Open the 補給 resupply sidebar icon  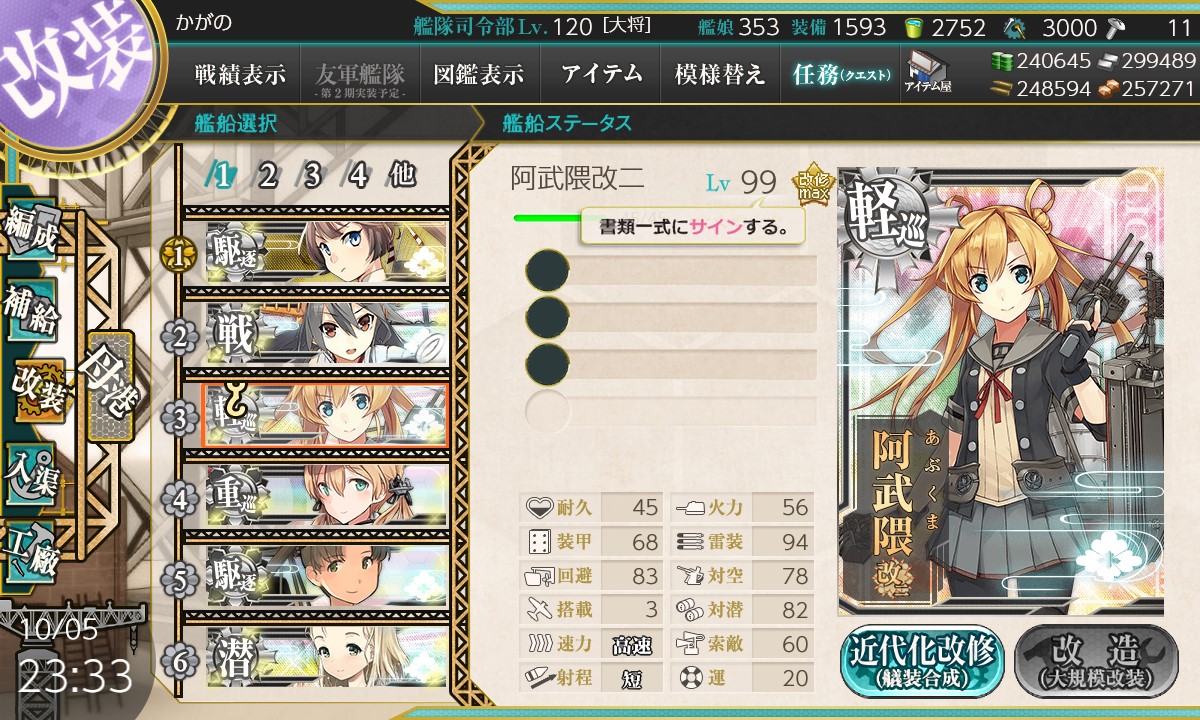30,308
